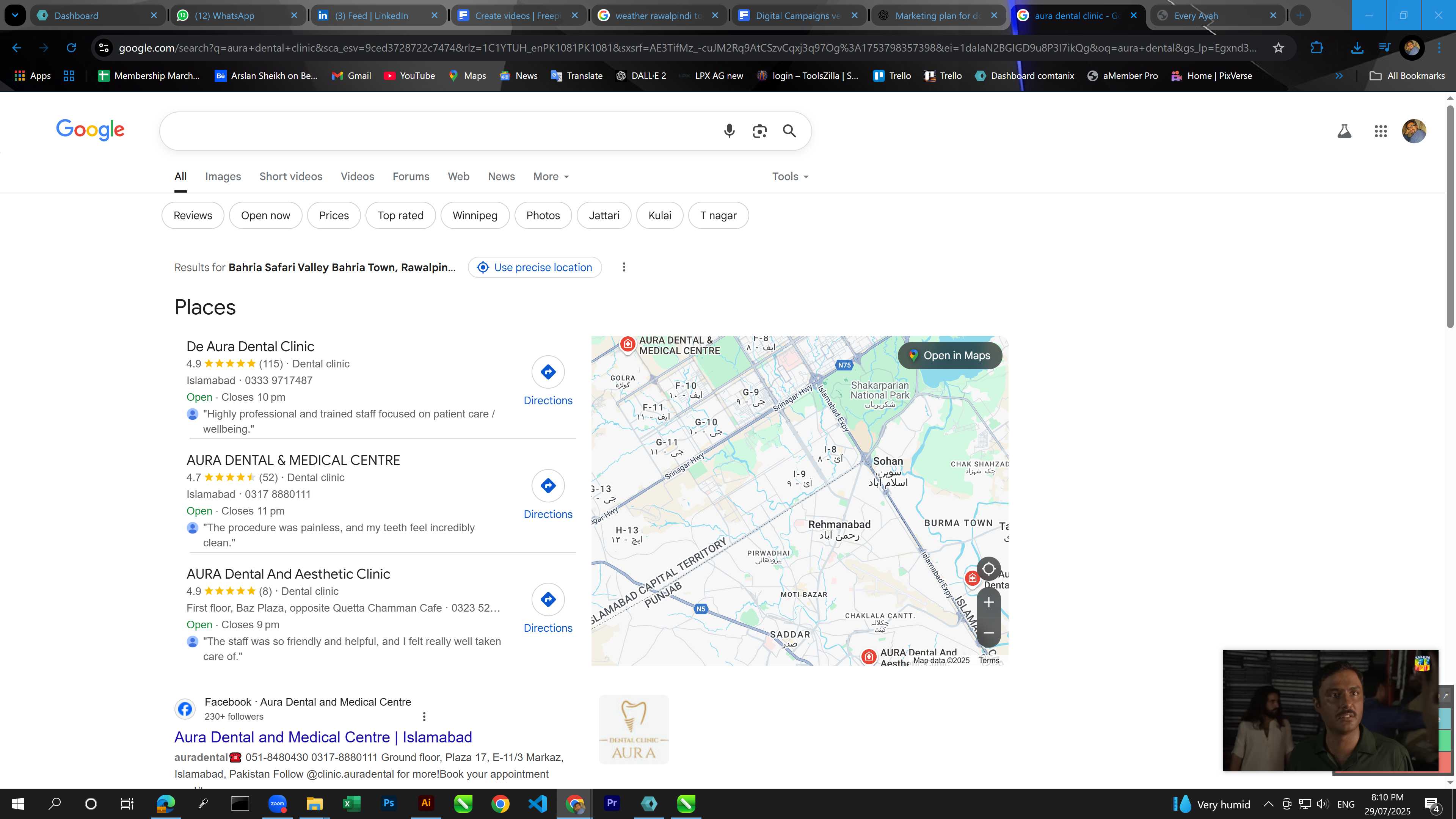Go back to previous page
Image resolution: width=1456 pixels, height=819 pixels.
[17, 48]
